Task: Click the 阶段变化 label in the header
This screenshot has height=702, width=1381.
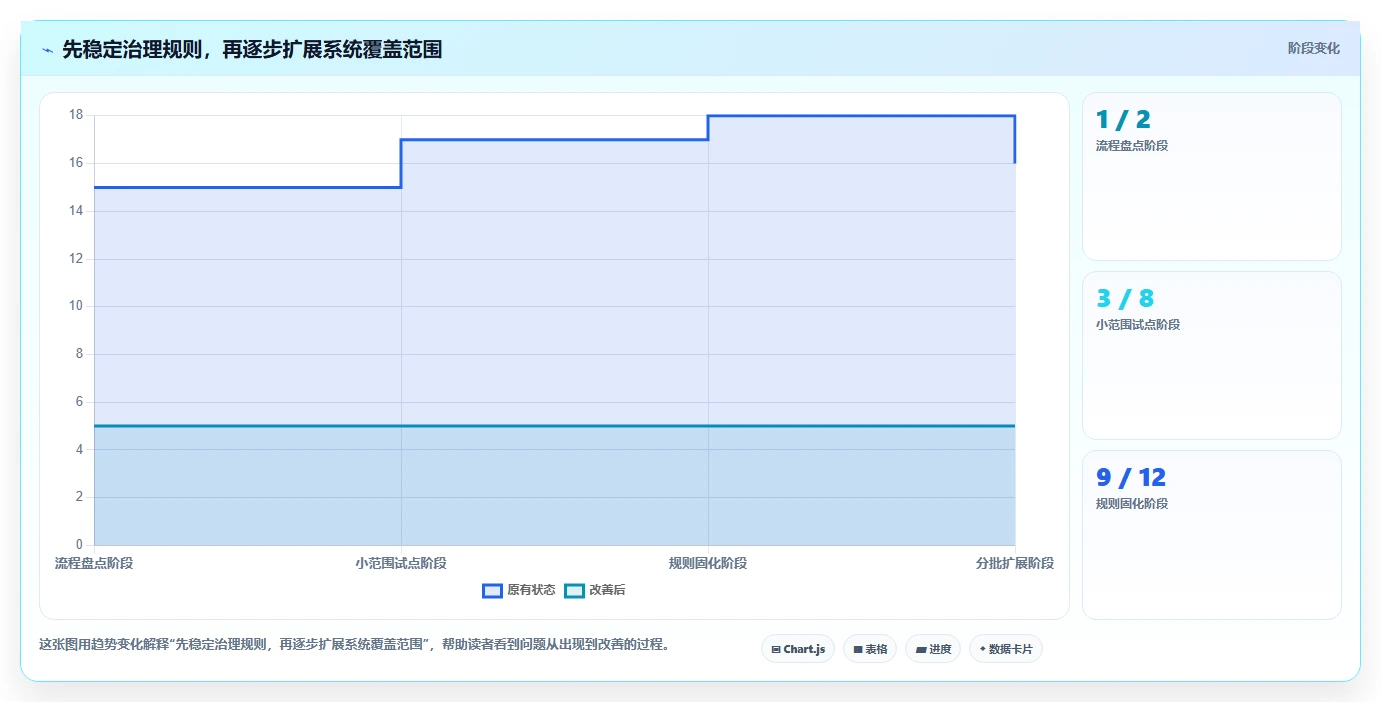Action: click(1313, 49)
